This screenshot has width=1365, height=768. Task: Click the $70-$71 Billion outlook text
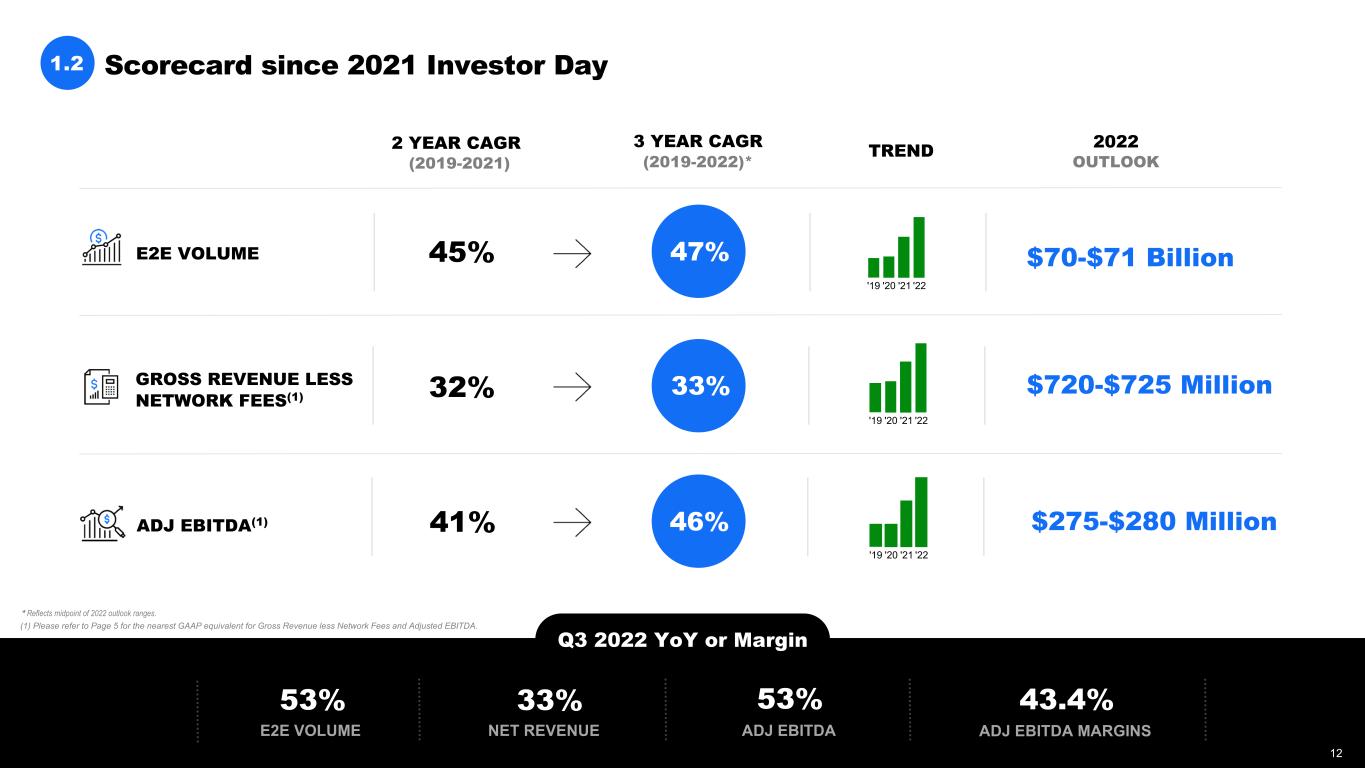point(1130,258)
